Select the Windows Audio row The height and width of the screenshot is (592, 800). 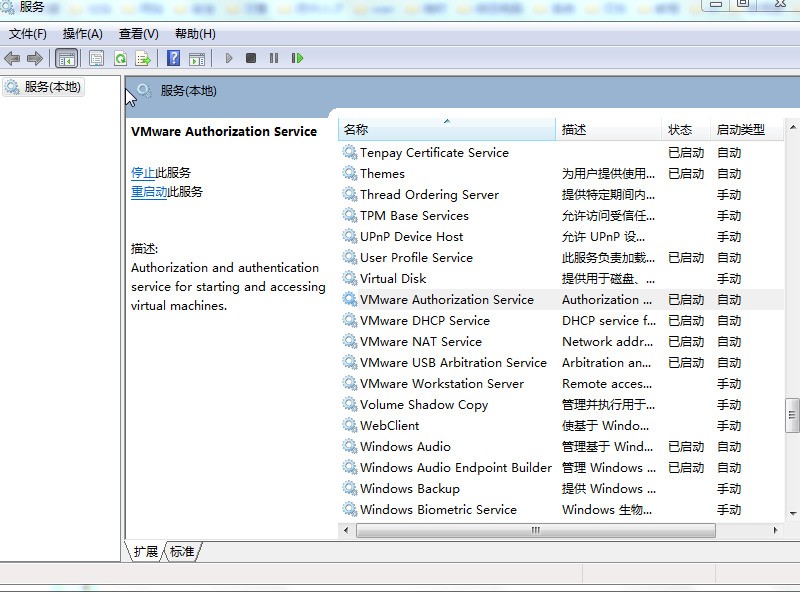point(561,447)
